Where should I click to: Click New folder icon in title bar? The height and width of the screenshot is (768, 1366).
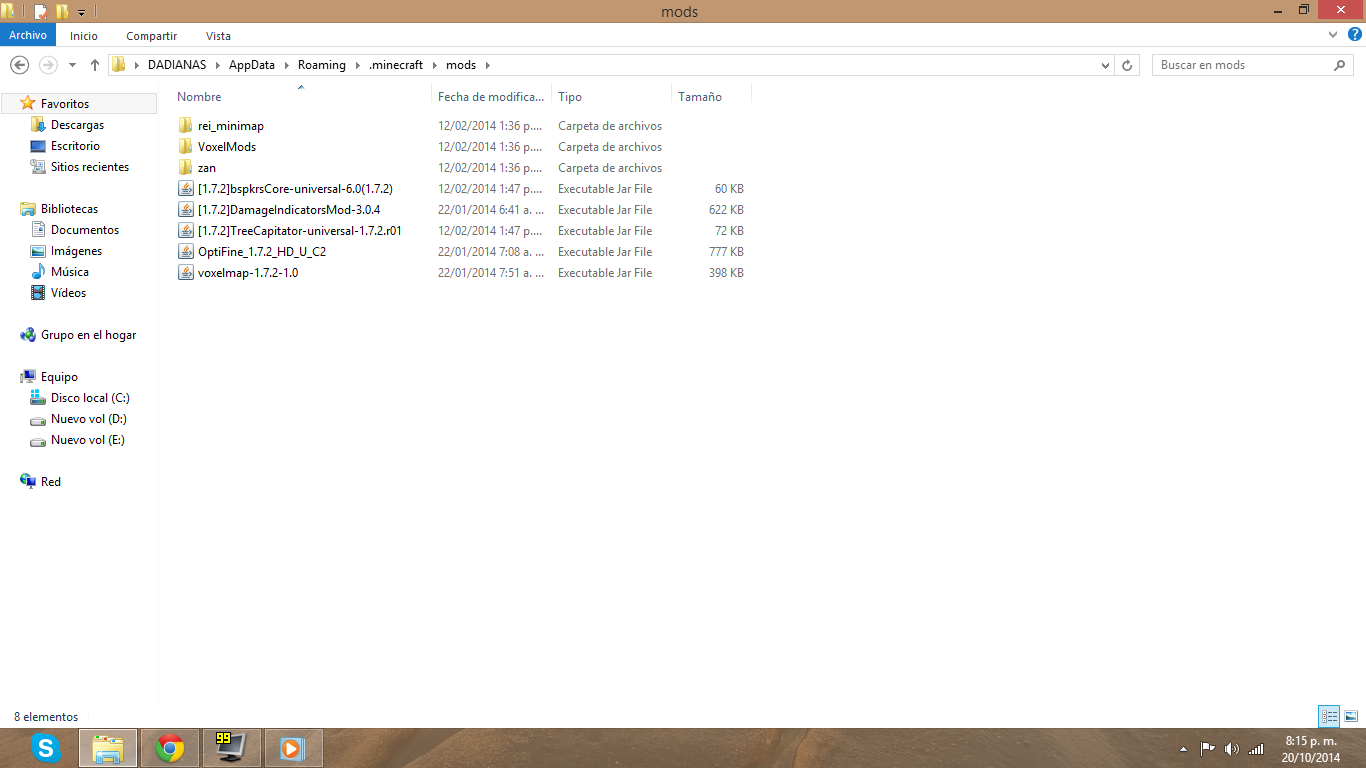pos(62,12)
